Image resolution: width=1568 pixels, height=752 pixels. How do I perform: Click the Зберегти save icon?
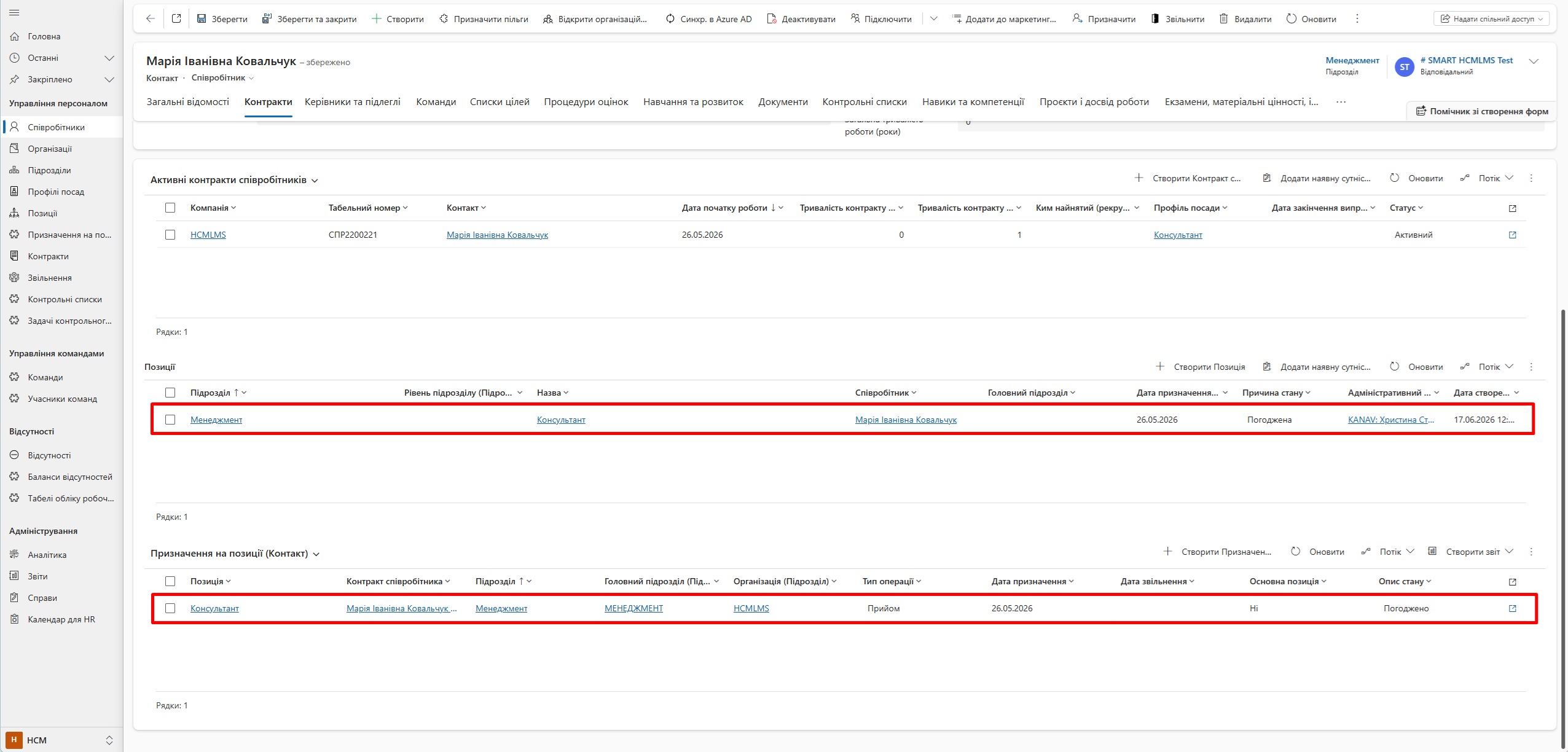(202, 19)
